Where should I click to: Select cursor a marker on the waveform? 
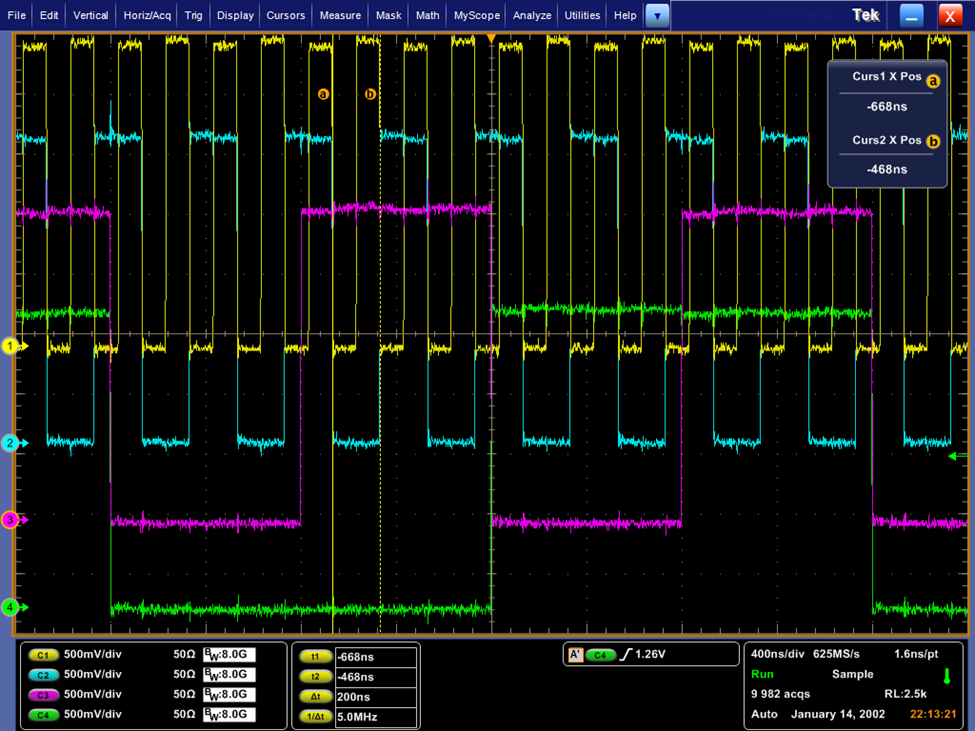click(323, 94)
